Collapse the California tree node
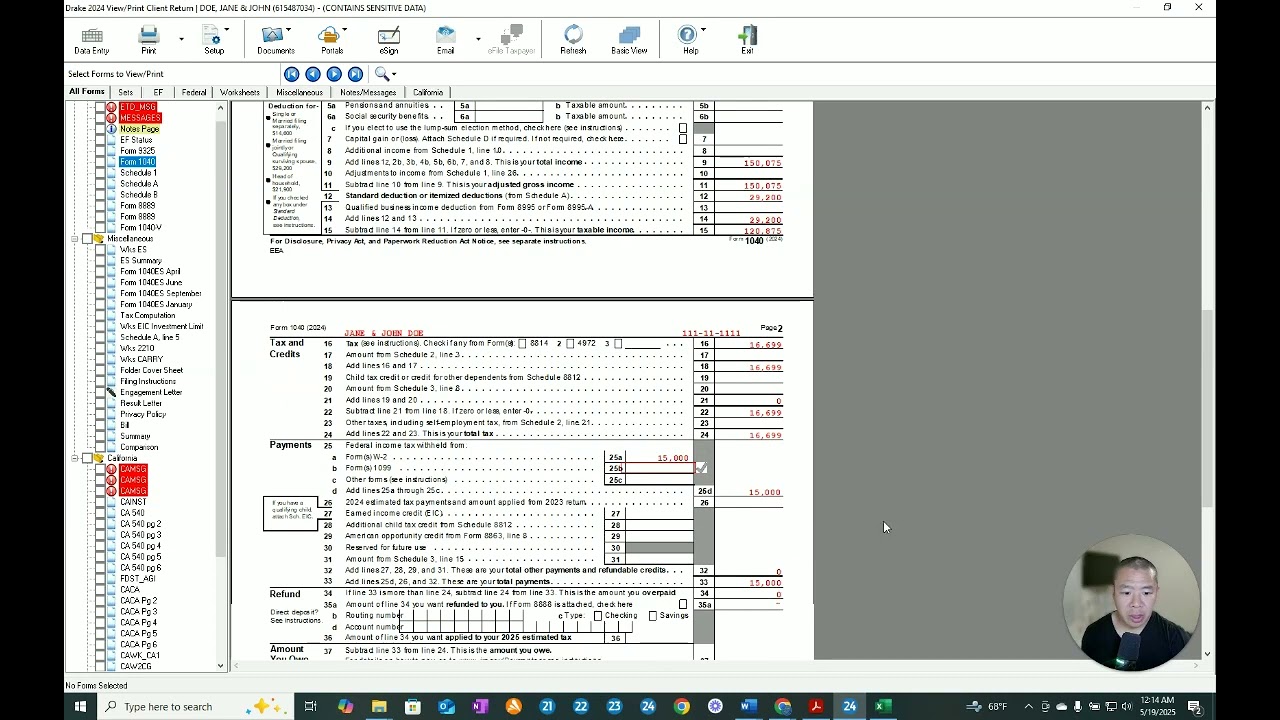1280x720 pixels. pos(74,458)
